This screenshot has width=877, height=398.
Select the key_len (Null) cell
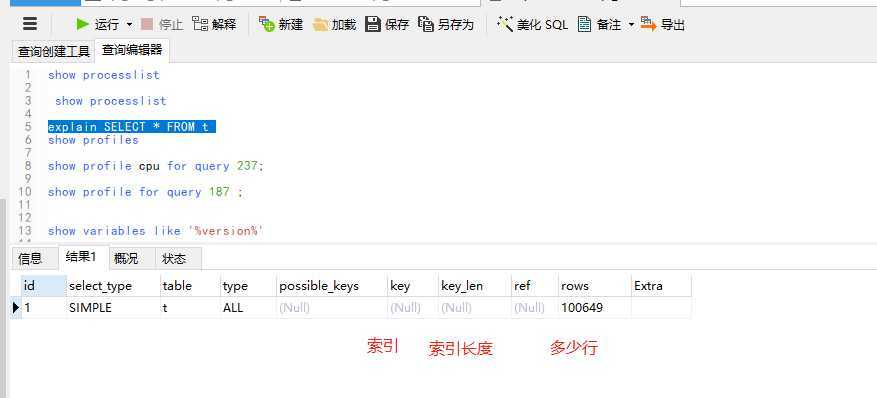475,307
